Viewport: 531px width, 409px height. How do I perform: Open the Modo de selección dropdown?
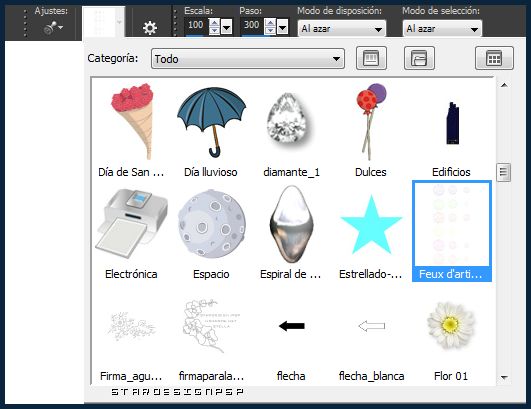pos(442,29)
